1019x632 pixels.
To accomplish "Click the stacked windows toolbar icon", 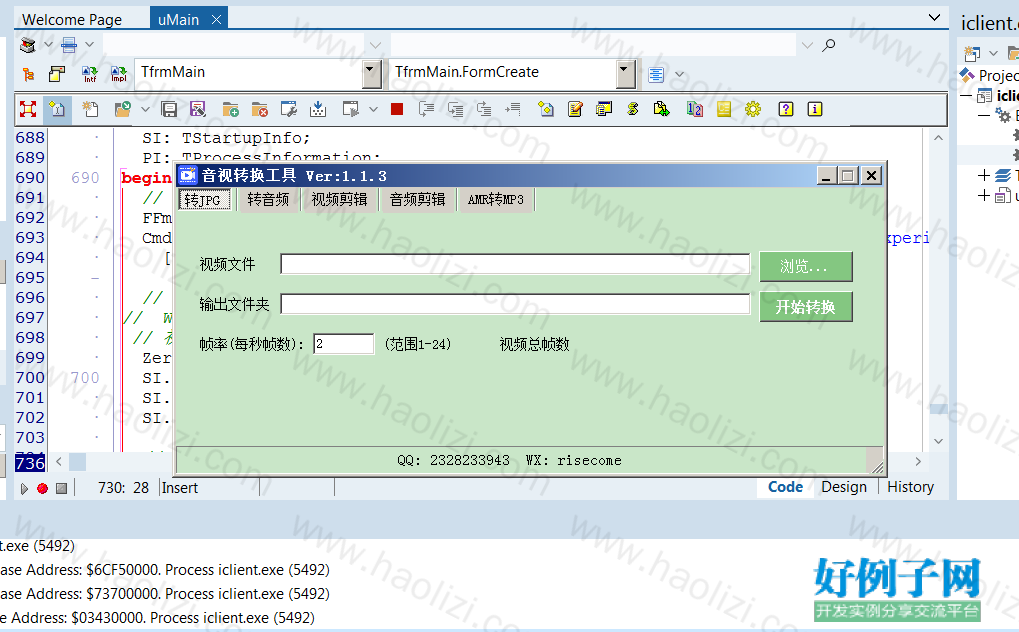I will click(604, 109).
